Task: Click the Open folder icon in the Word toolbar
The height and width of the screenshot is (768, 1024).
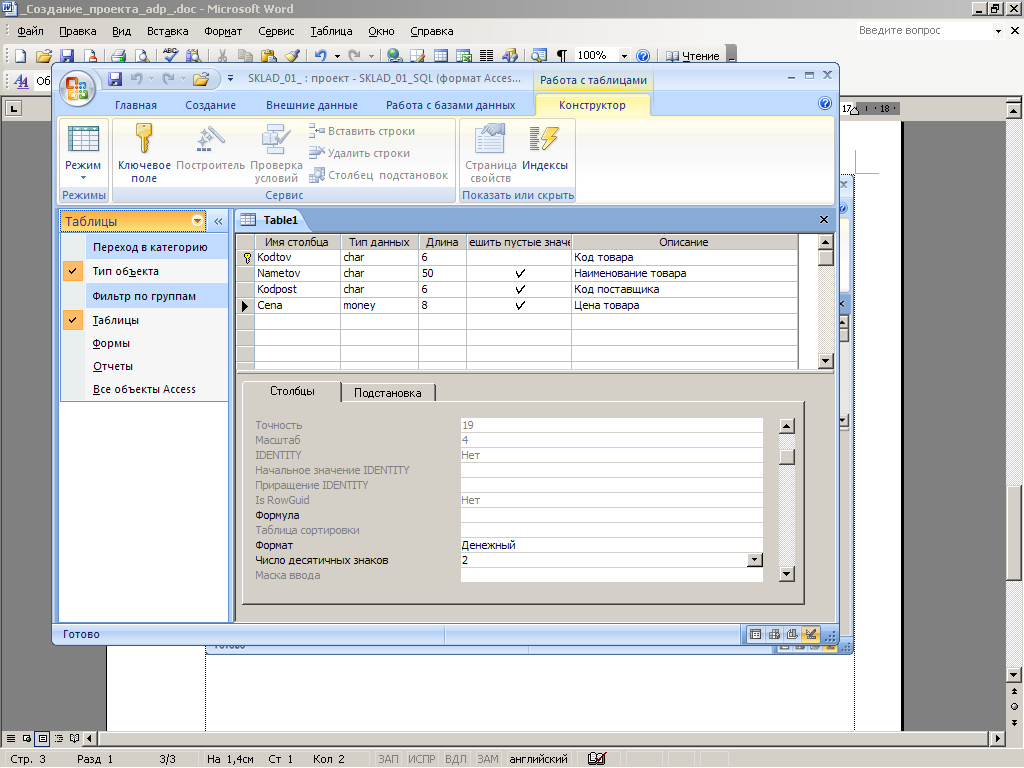Action: point(43,56)
